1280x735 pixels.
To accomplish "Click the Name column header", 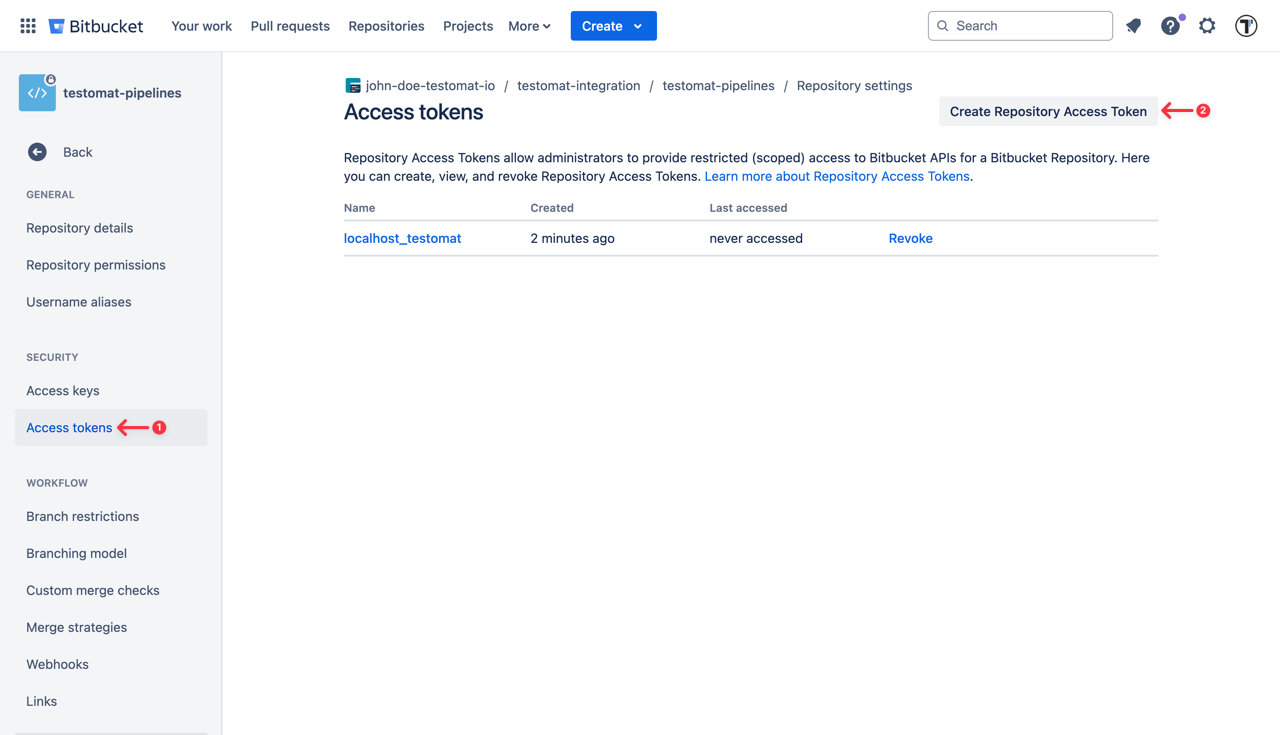I will [x=359, y=208].
